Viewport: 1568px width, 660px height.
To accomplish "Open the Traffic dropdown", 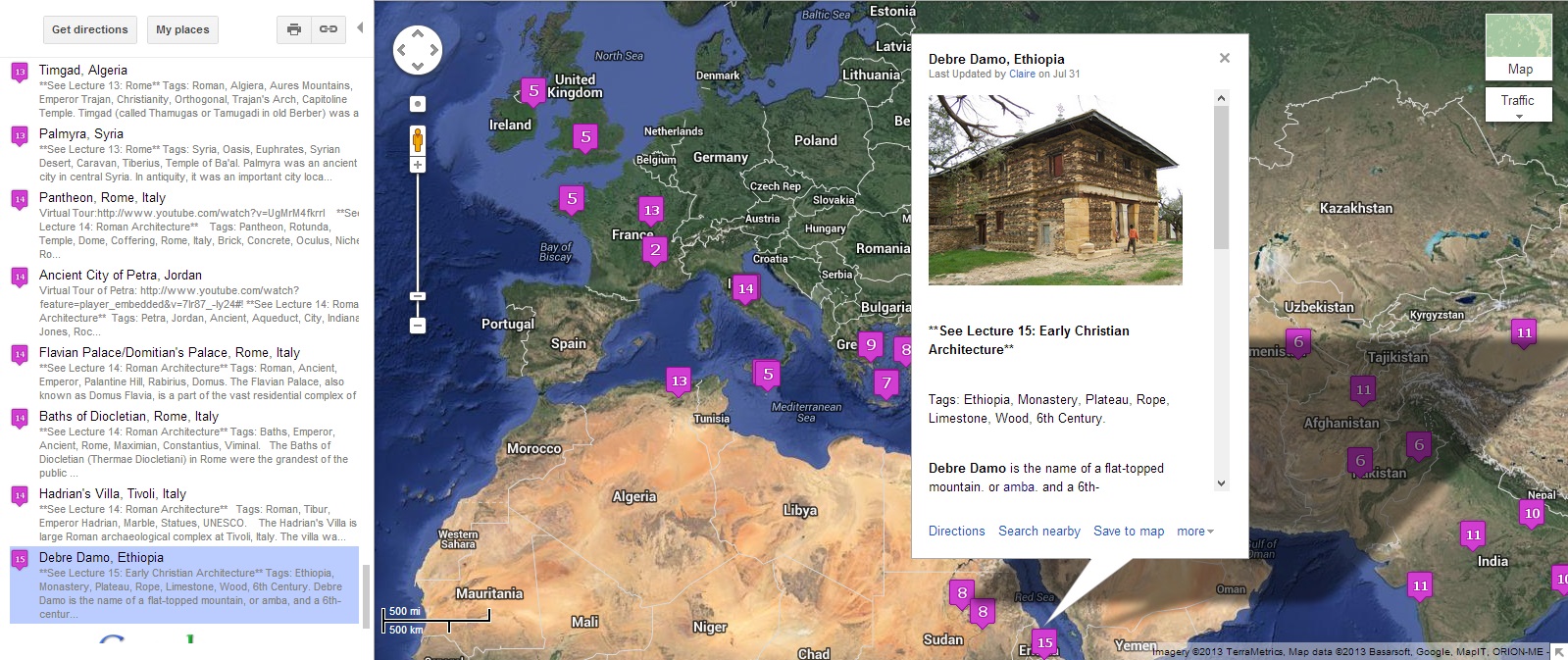I will (x=1518, y=104).
